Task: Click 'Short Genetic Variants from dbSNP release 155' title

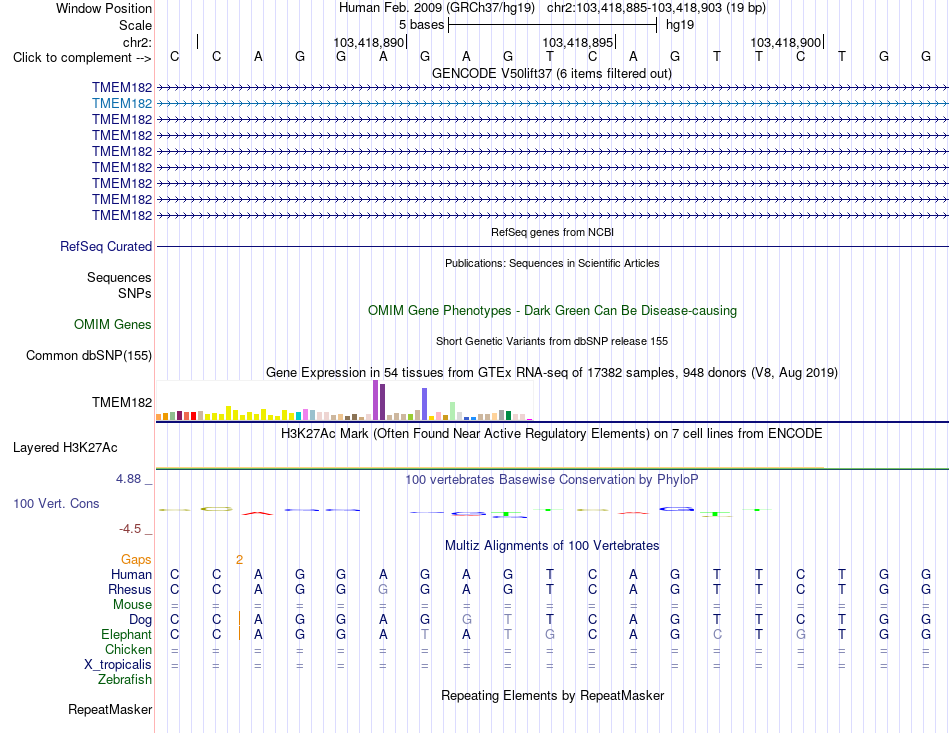Action: coord(552,341)
